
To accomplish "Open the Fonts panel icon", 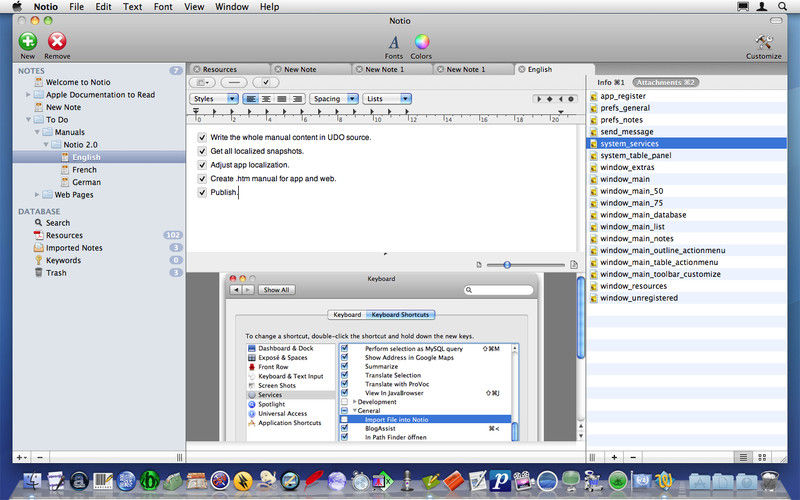I will [393, 42].
